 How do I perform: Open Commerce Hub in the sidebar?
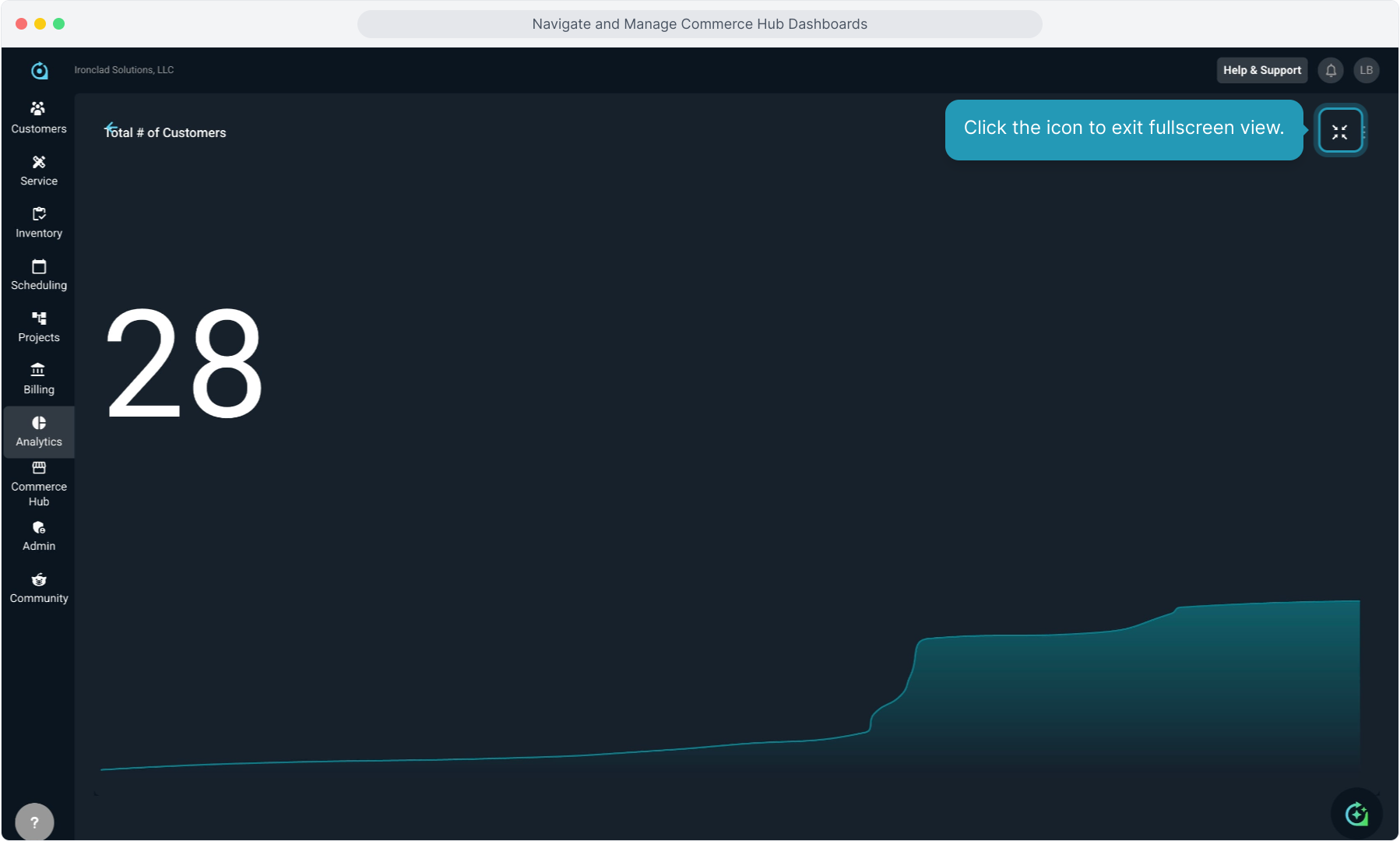[38, 484]
